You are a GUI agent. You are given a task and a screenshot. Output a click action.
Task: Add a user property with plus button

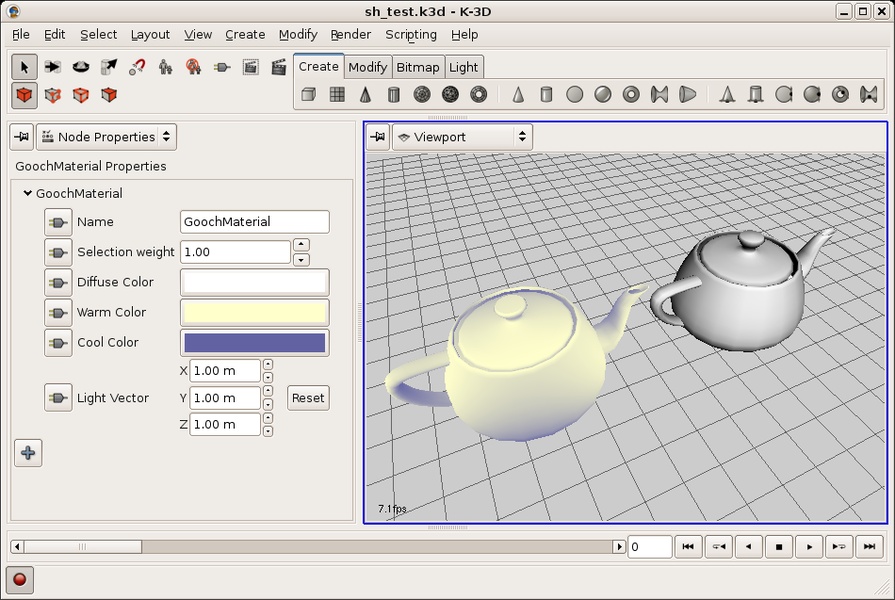[28, 453]
